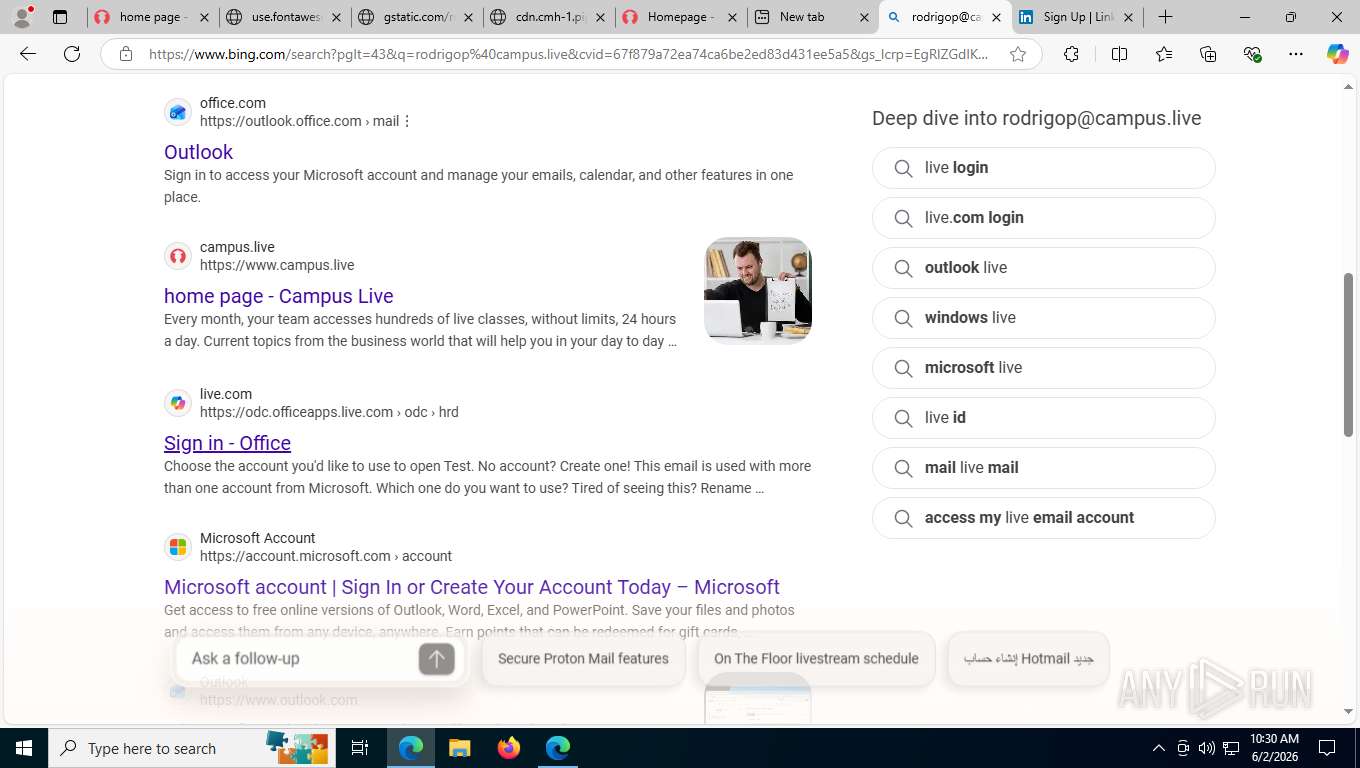Launch Copilot from the toolbar icon
Viewport: 1360px width, 768px height.
click(1338, 54)
